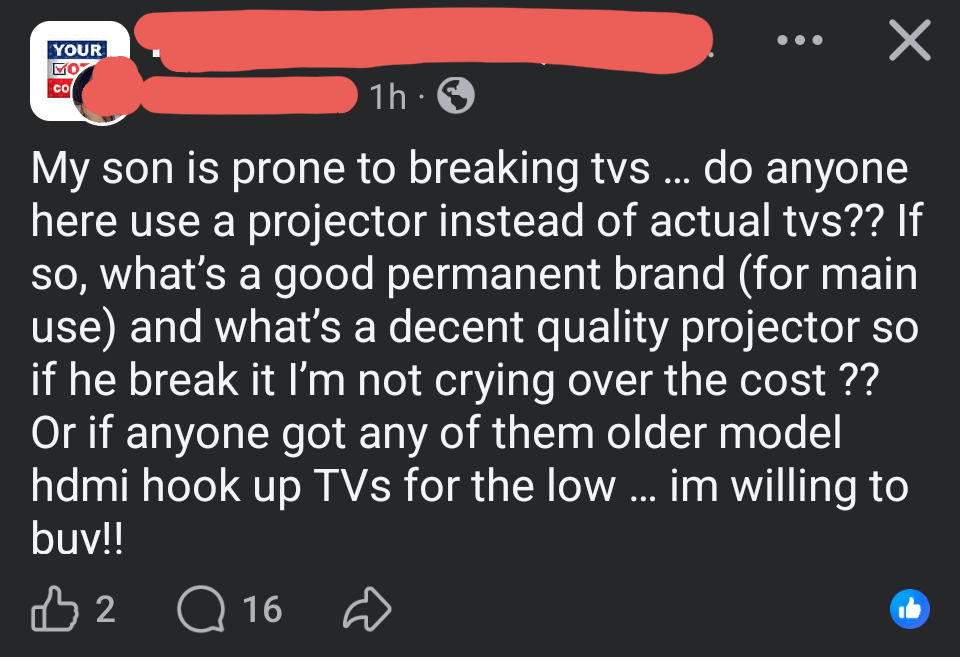This screenshot has height=657, width=960.
Task: Click the line 'Or if anyone got any of them'
Action: (437, 433)
